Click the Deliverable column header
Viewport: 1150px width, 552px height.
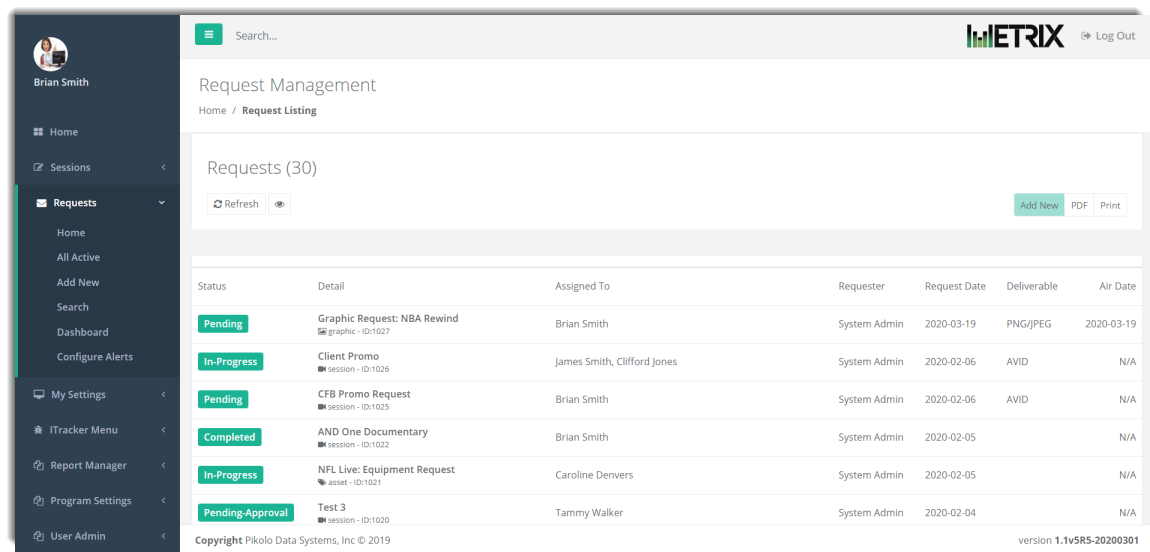coord(1032,286)
